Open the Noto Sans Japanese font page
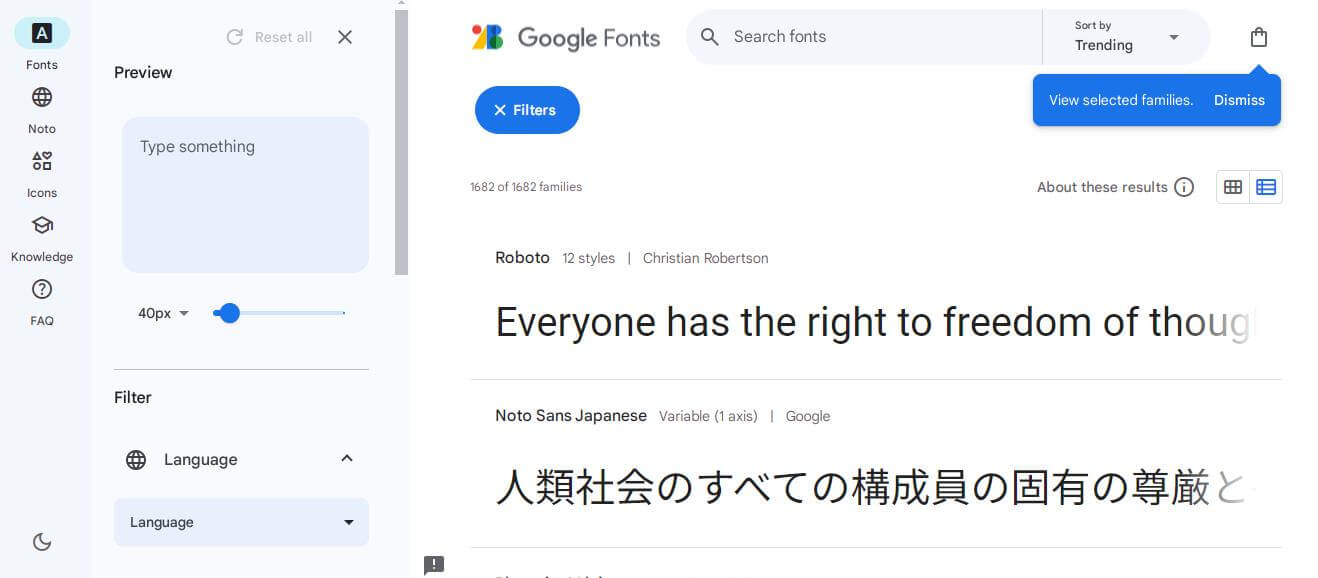Viewport: 1318px width, 578px height. point(571,415)
